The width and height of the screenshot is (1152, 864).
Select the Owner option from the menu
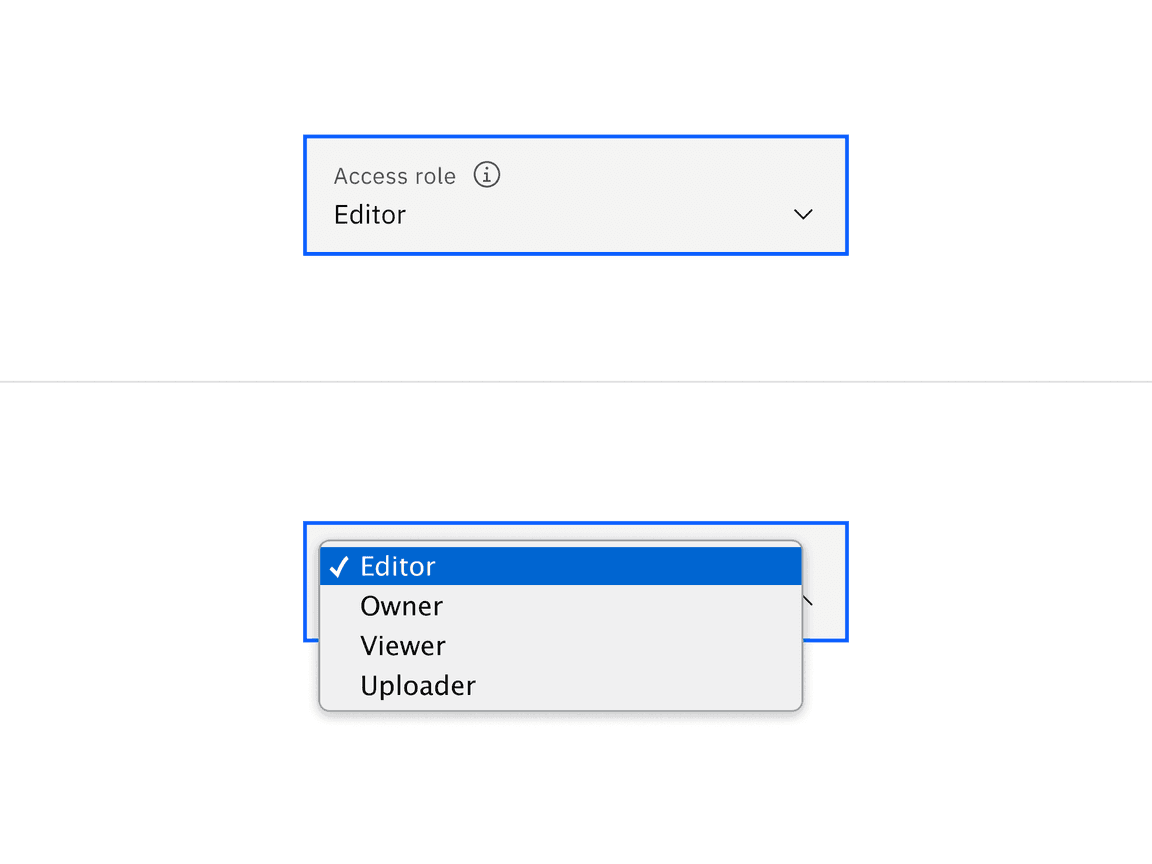401,605
